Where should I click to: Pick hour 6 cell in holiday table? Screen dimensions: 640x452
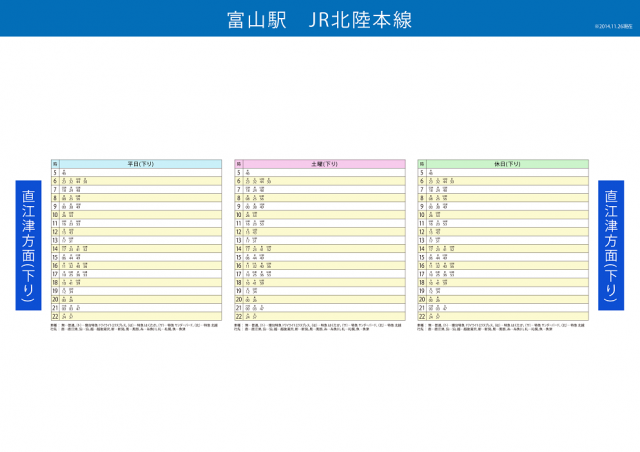click(x=422, y=181)
